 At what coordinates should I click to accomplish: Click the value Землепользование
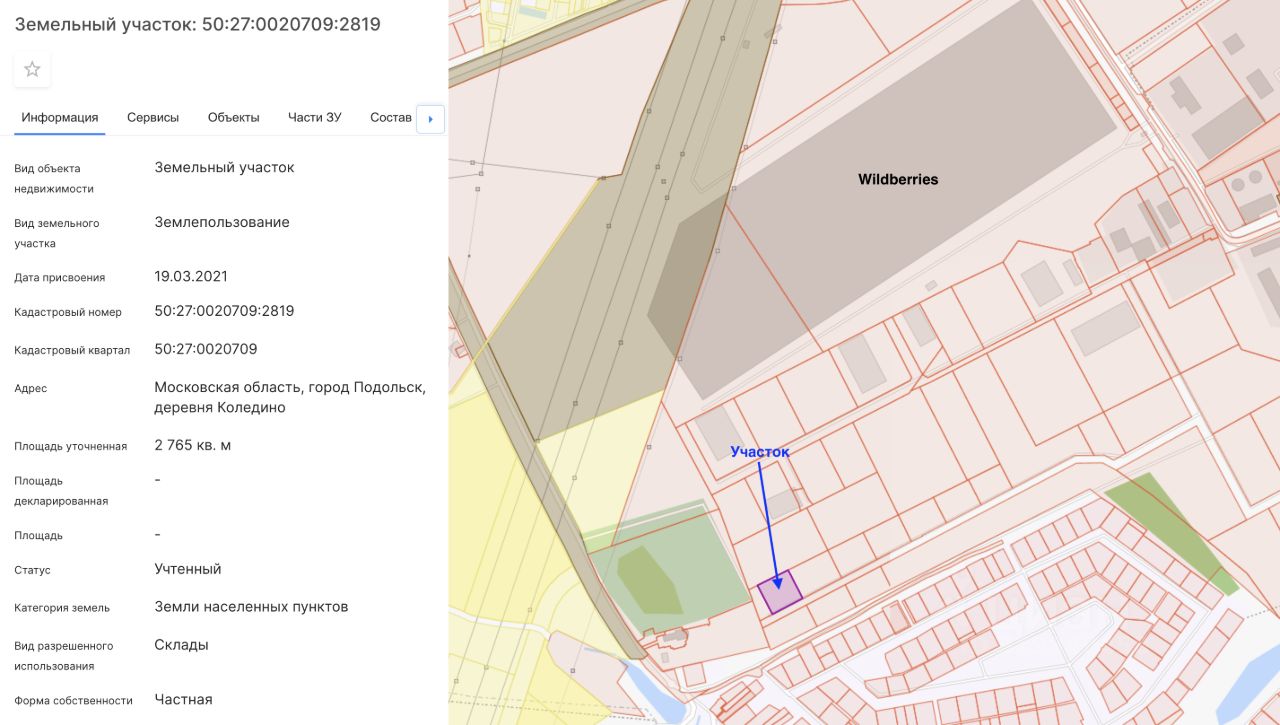click(222, 222)
